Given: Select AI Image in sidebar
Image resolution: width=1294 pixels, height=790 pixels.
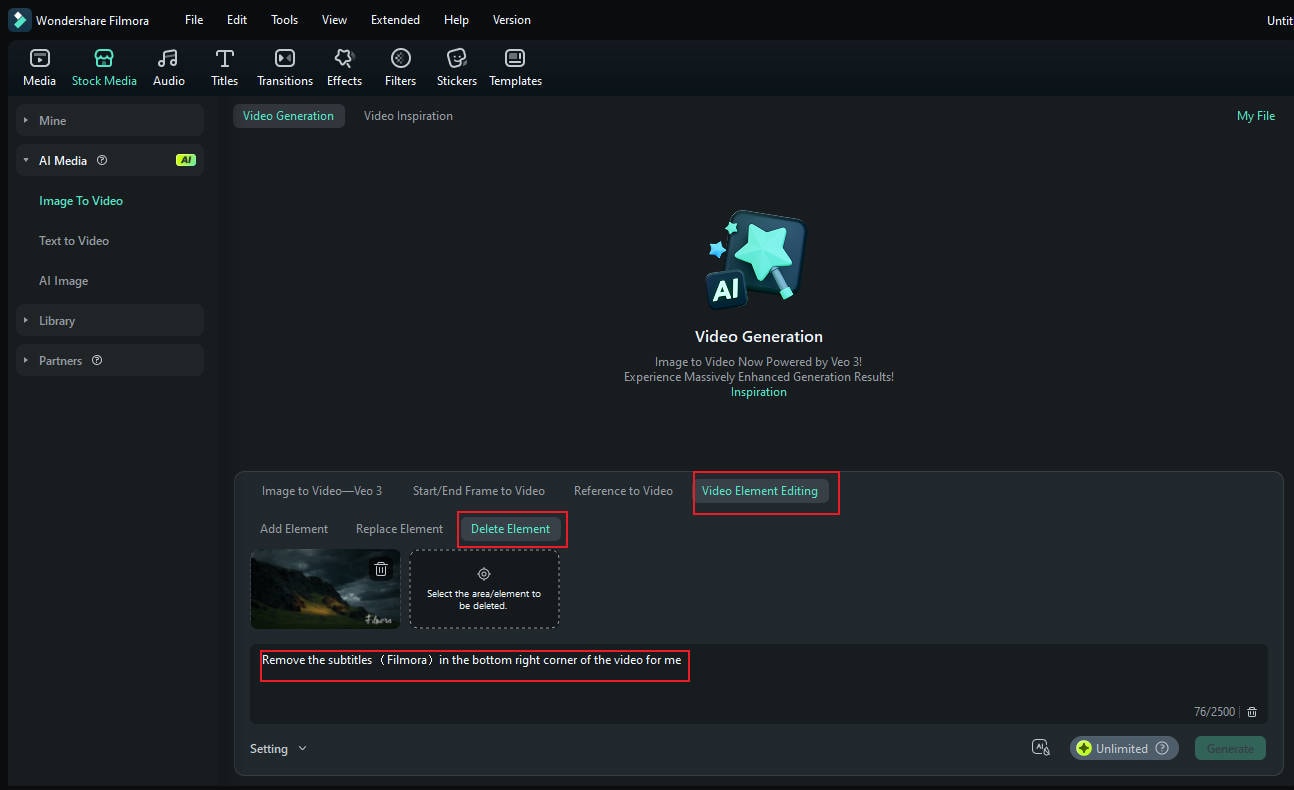Looking at the screenshot, I should pyautogui.click(x=63, y=281).
